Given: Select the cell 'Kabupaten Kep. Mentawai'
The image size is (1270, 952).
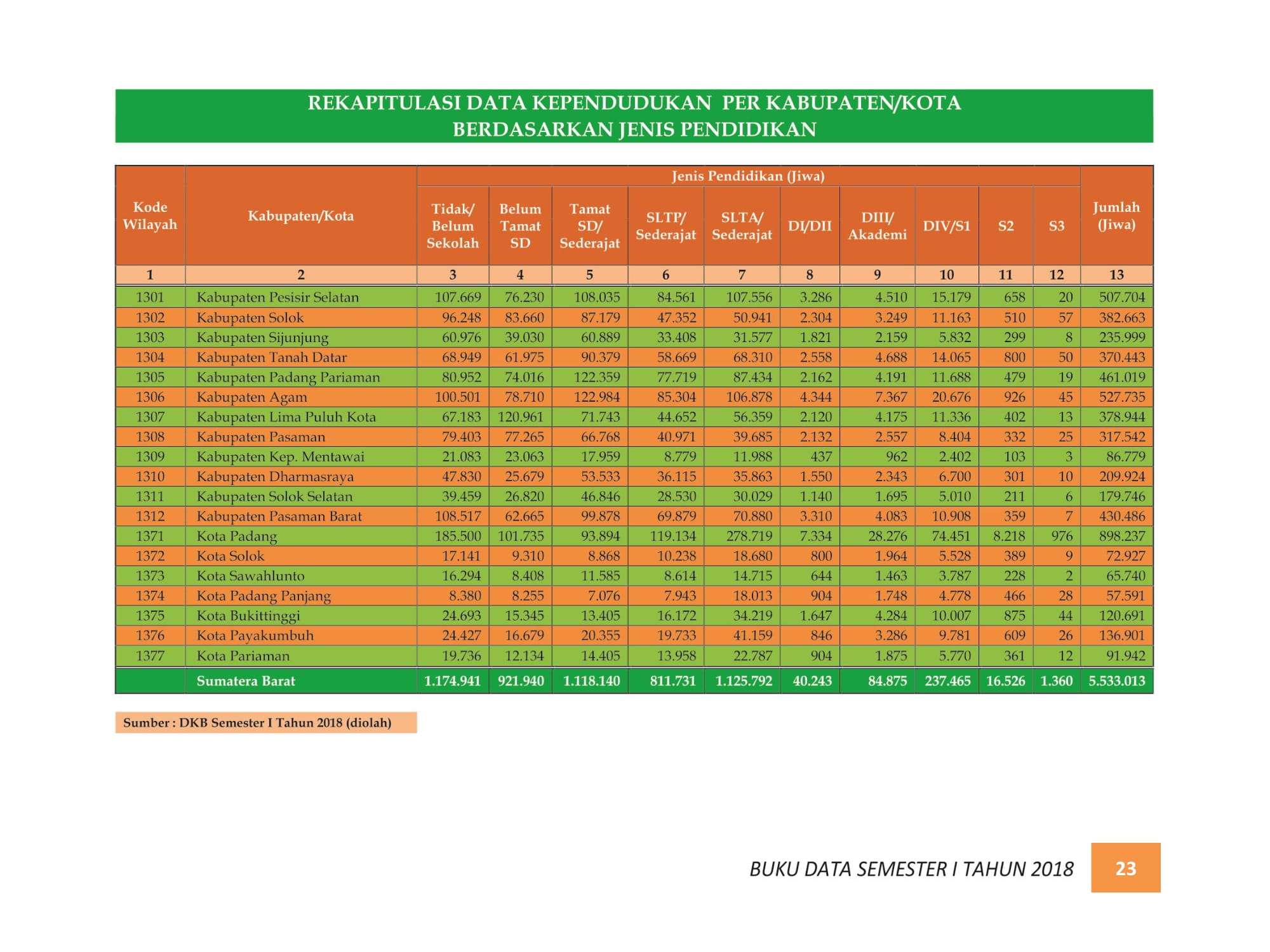Looking at the screenshot, I should point(300,456).
